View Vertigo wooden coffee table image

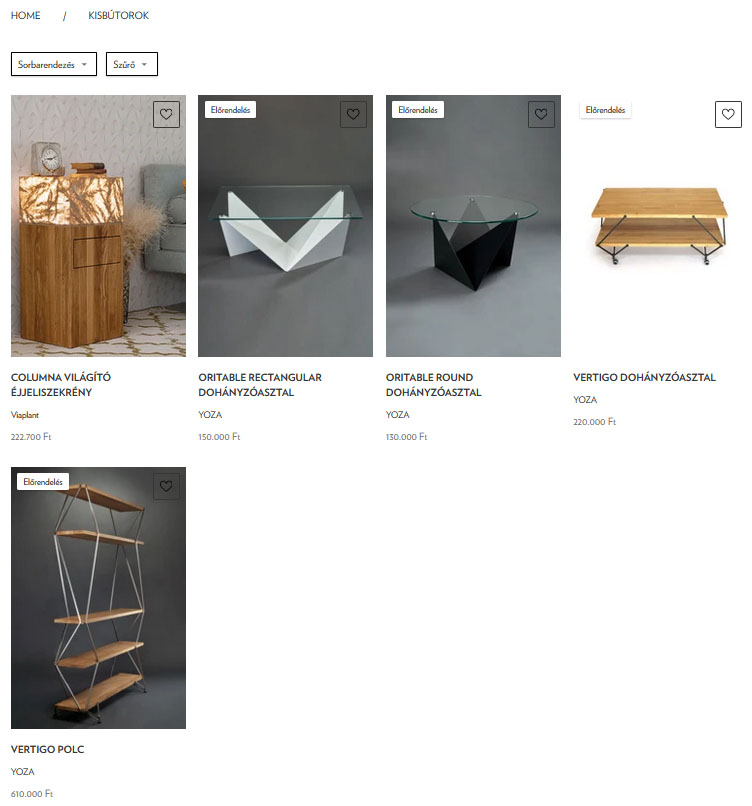pos(661,226)
